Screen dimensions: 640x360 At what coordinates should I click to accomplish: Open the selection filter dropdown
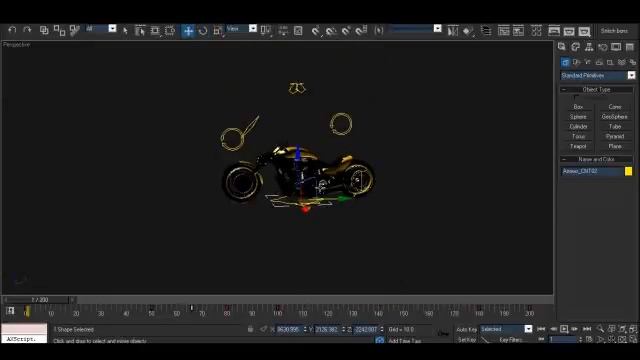pyautogui.click(x=112, y=29)
